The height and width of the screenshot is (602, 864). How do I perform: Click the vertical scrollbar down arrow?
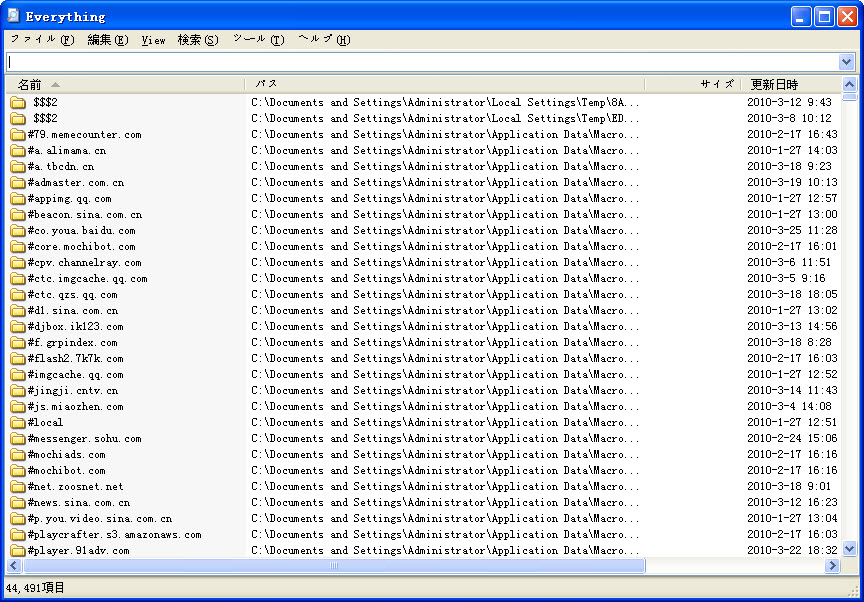(x=850, y=549)
